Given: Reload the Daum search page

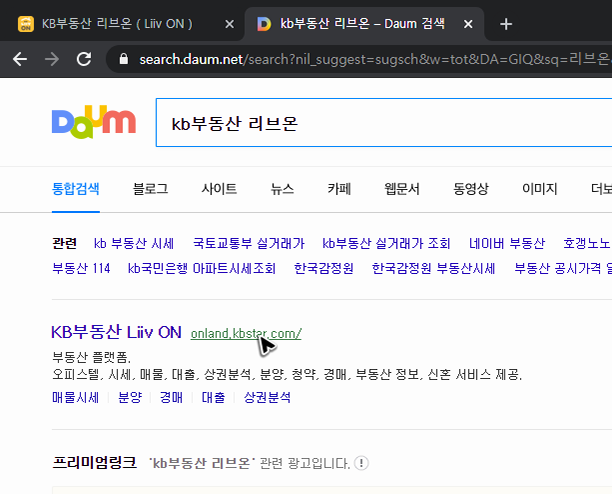Looking at the screenshot, I should pos(84,59).
